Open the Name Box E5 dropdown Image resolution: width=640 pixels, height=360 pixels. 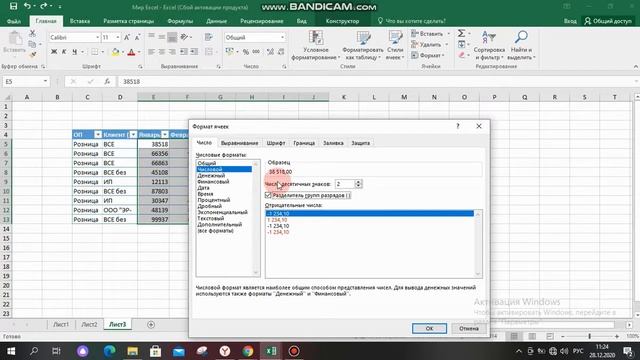tap(45, 82)
